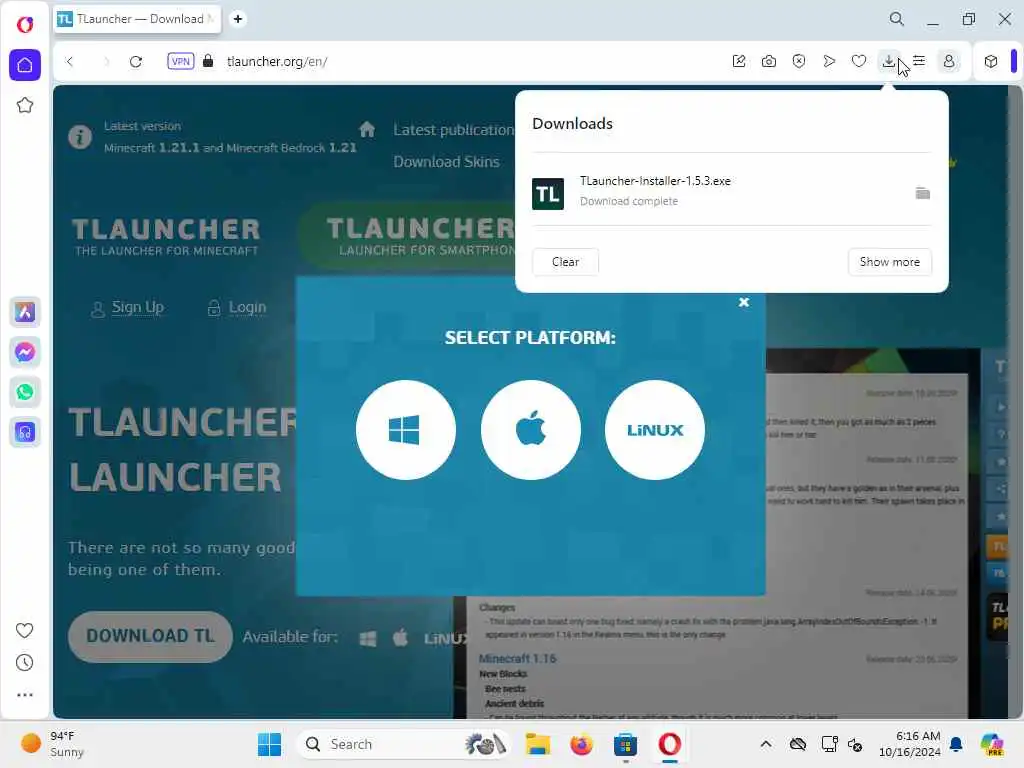Open Download Skins menu link
Viewport: 1024px width, 768px height.
click(446, 162)
